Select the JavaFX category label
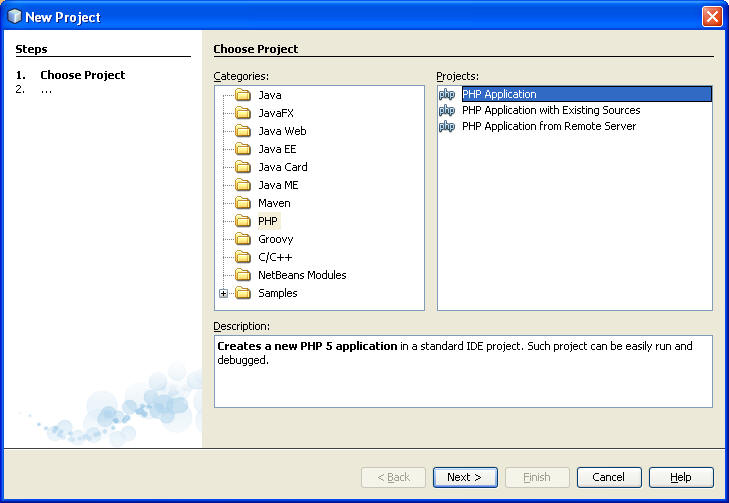The width and height of the screenshot is (729, 503). [x=276, y=113]
